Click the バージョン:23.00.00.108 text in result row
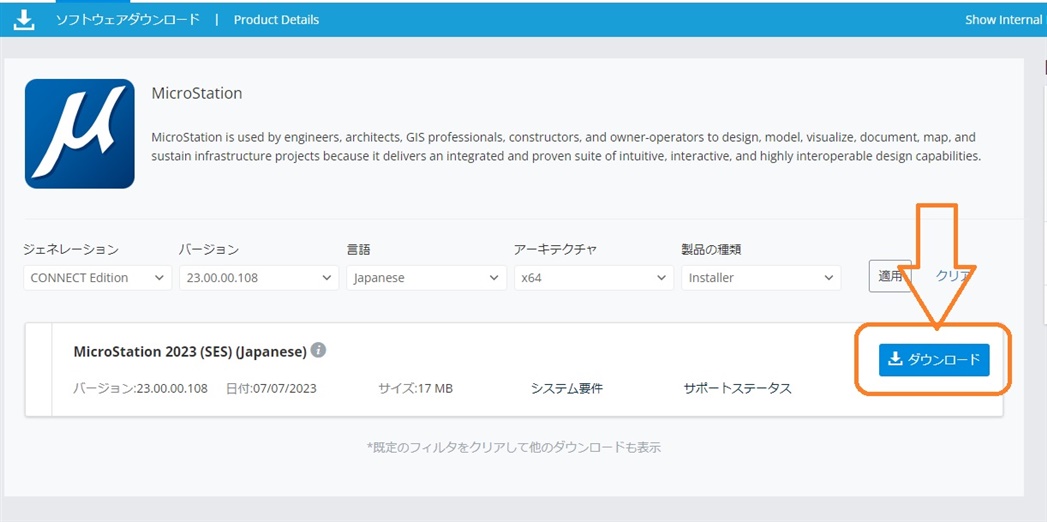 pyautogui.click(x=140, y=388)
